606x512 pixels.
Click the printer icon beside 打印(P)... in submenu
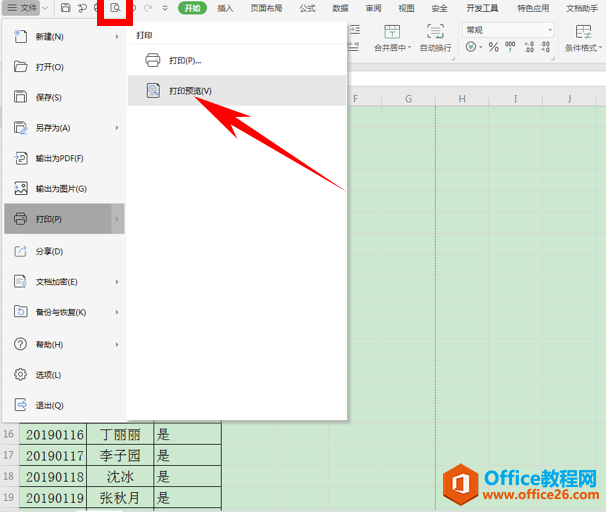coord(153,60)
